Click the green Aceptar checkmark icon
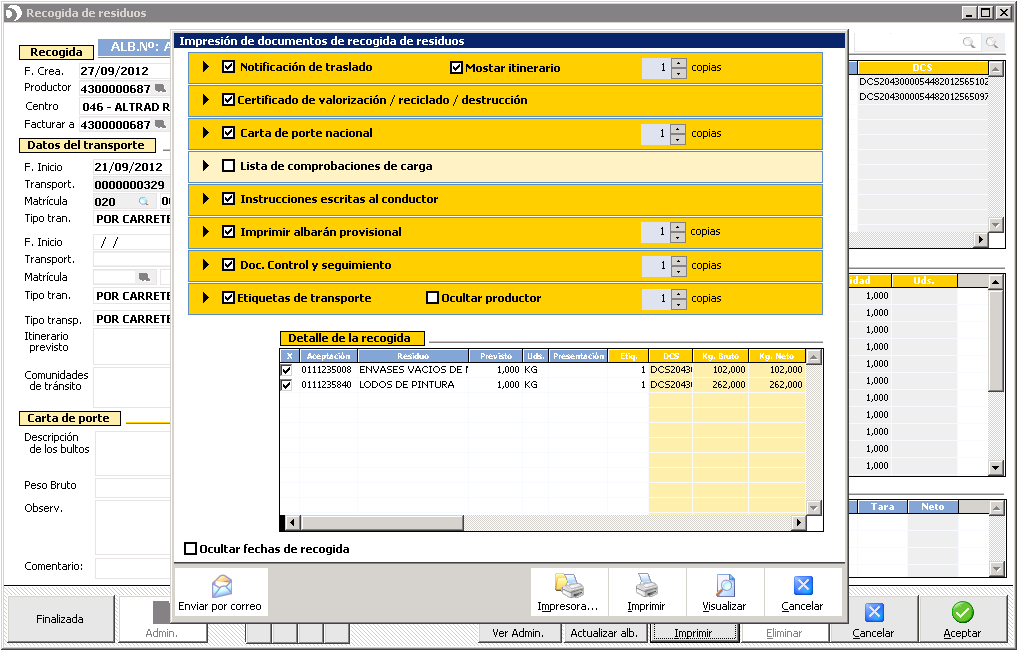Viewport: 1020px width, 652px height. (962, 612)
